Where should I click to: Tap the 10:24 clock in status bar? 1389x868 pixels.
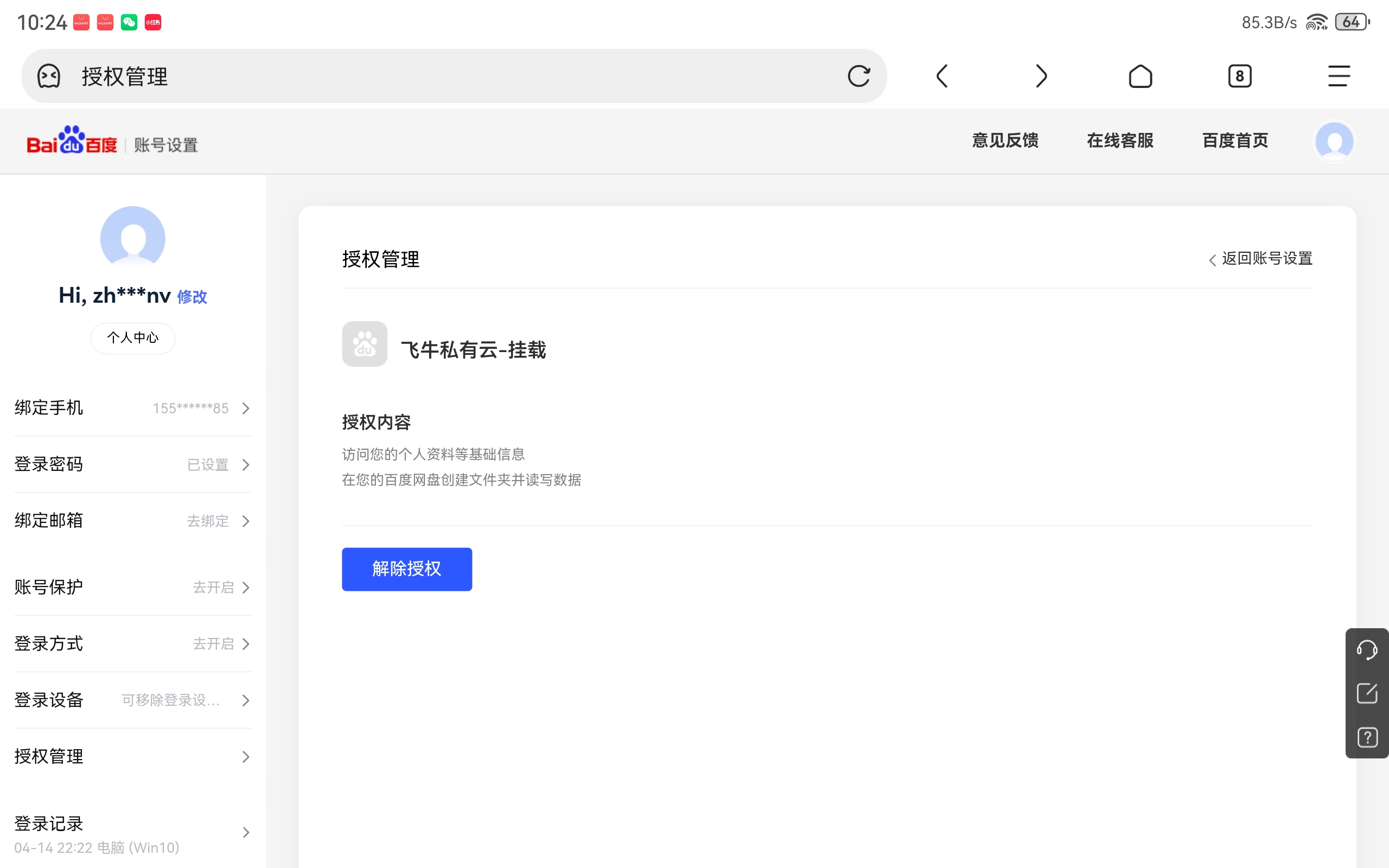pos(42,22)
